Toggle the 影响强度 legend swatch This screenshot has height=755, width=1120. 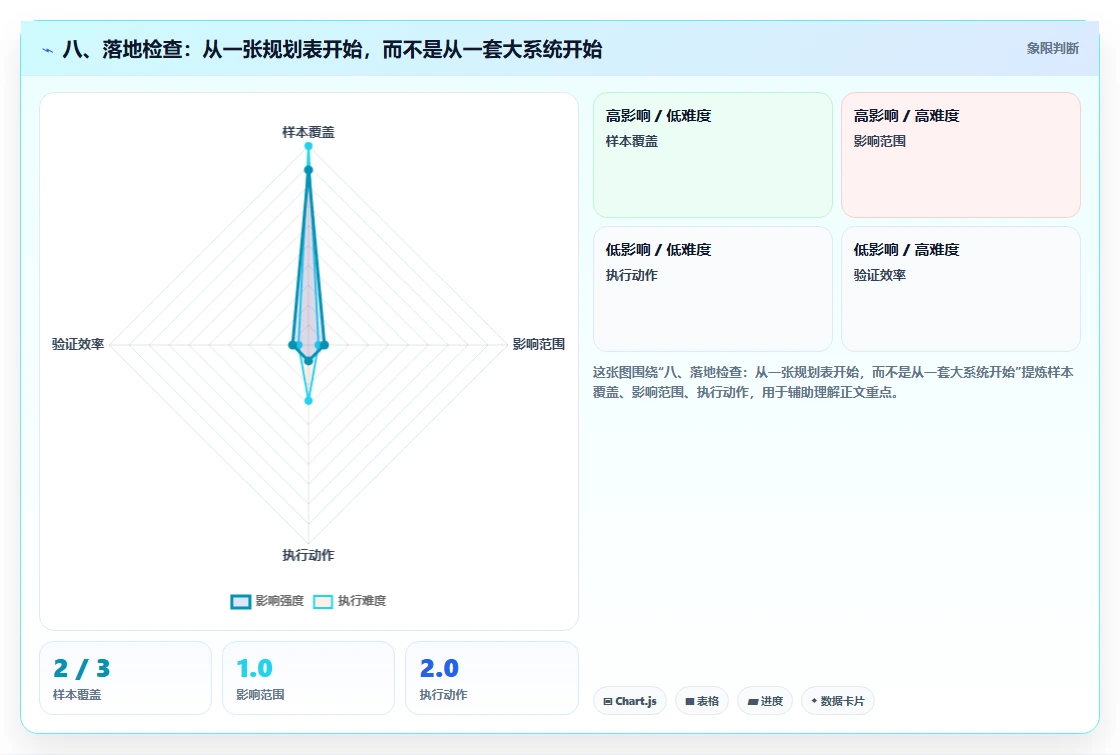pos(241,601)
